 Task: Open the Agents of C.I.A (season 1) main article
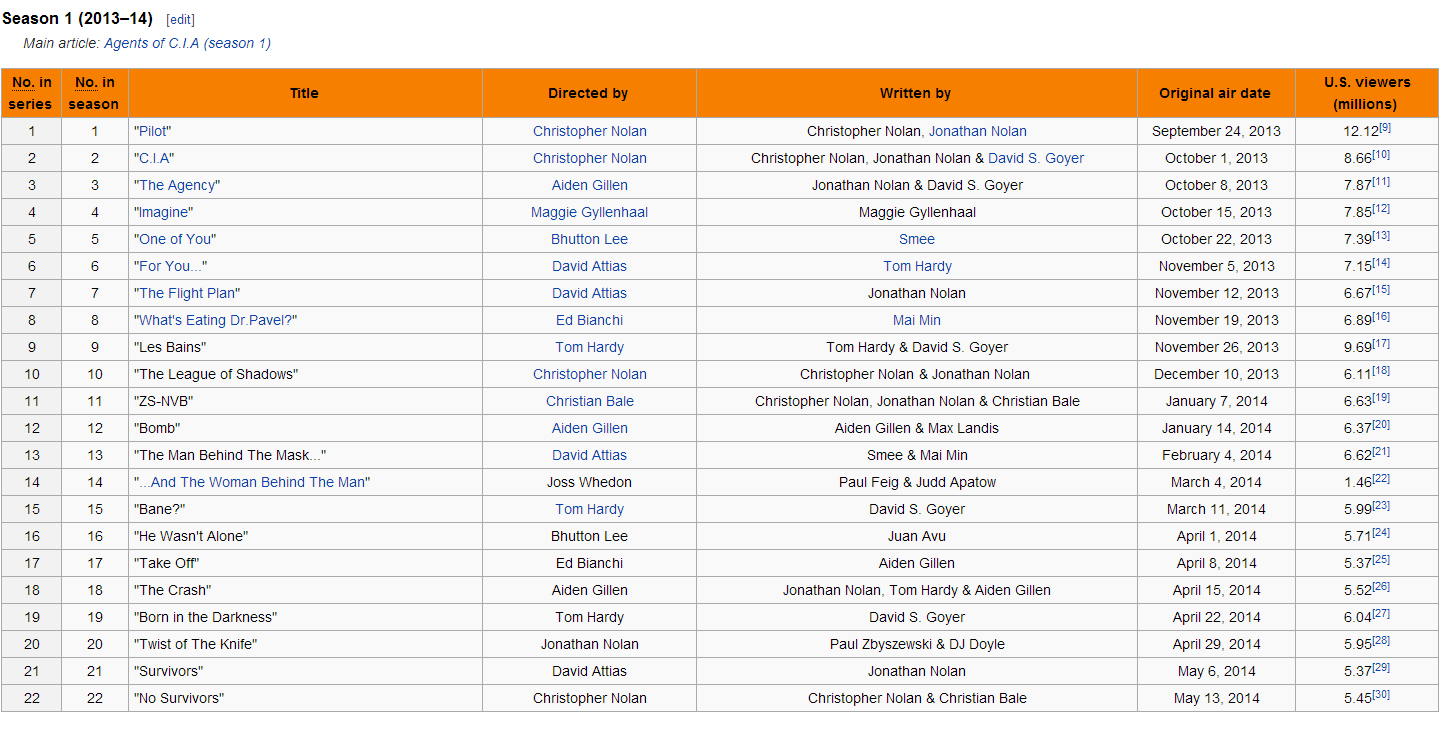[x=187, y=43]
